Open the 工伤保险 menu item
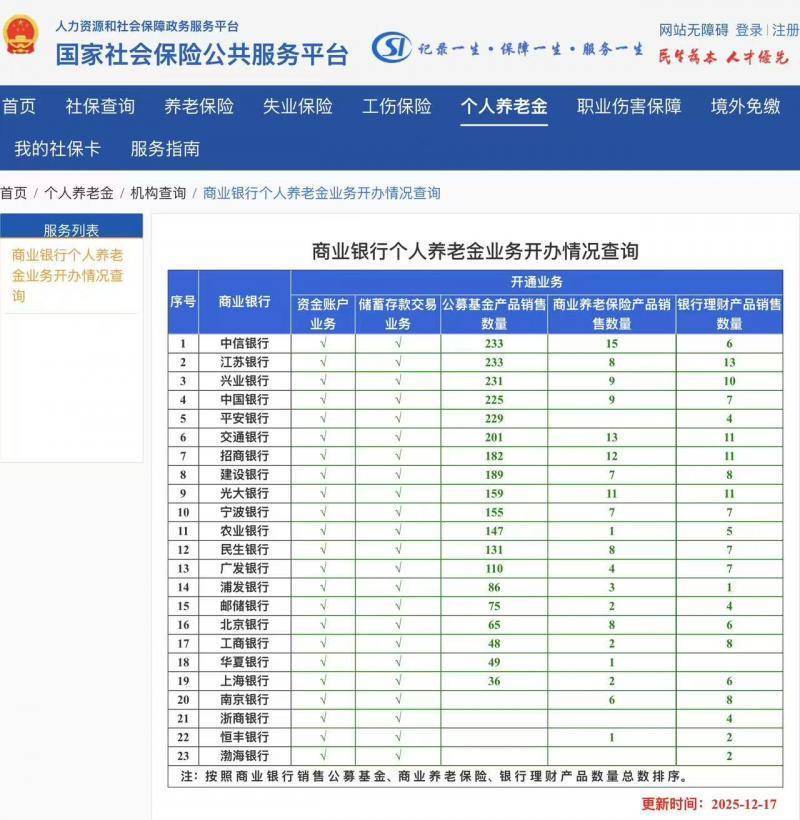Viewport: 800px width, 820px height. (397, 107)
